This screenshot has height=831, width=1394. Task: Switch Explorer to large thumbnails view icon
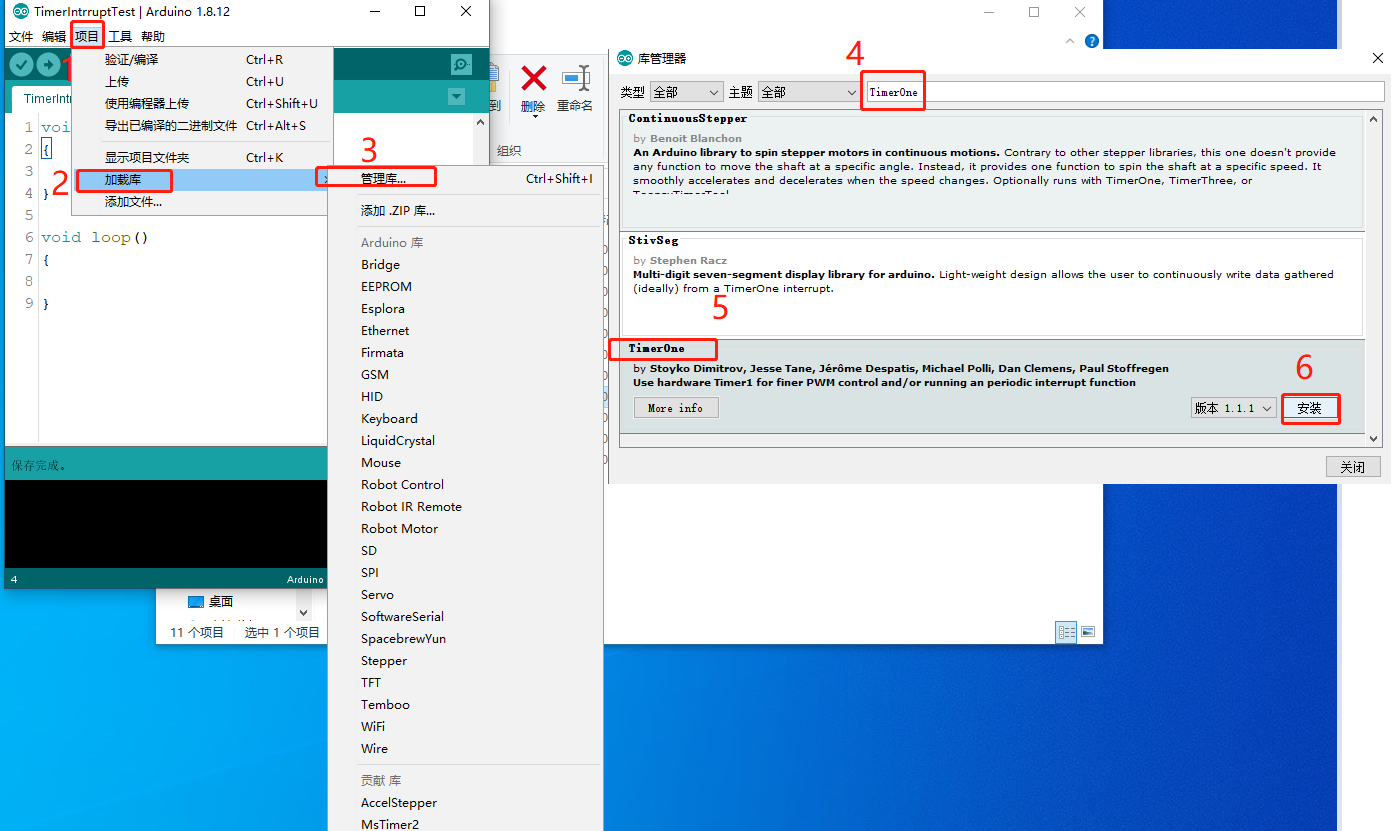pos(1088,632)
